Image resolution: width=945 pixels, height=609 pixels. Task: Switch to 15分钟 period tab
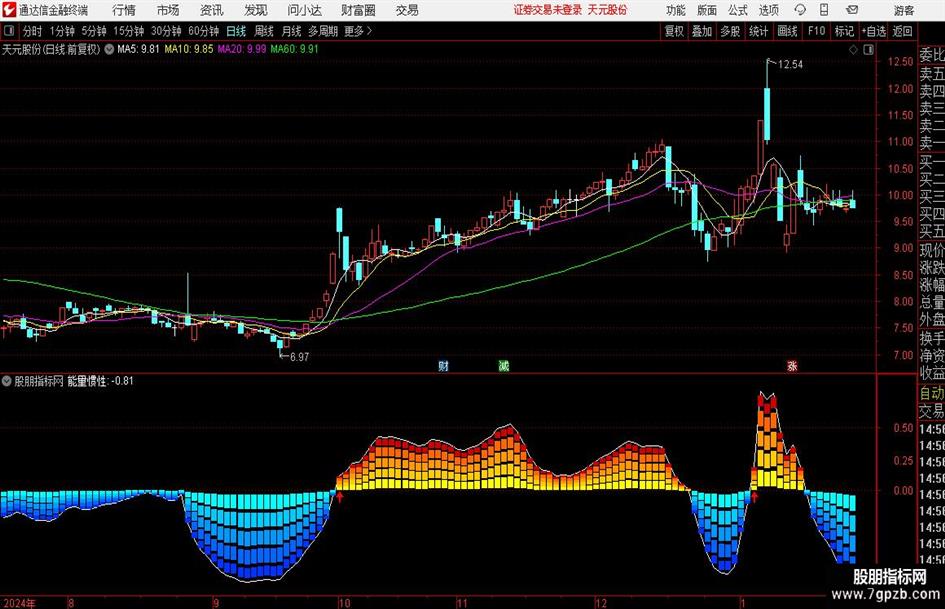click(x=129, y=31)
